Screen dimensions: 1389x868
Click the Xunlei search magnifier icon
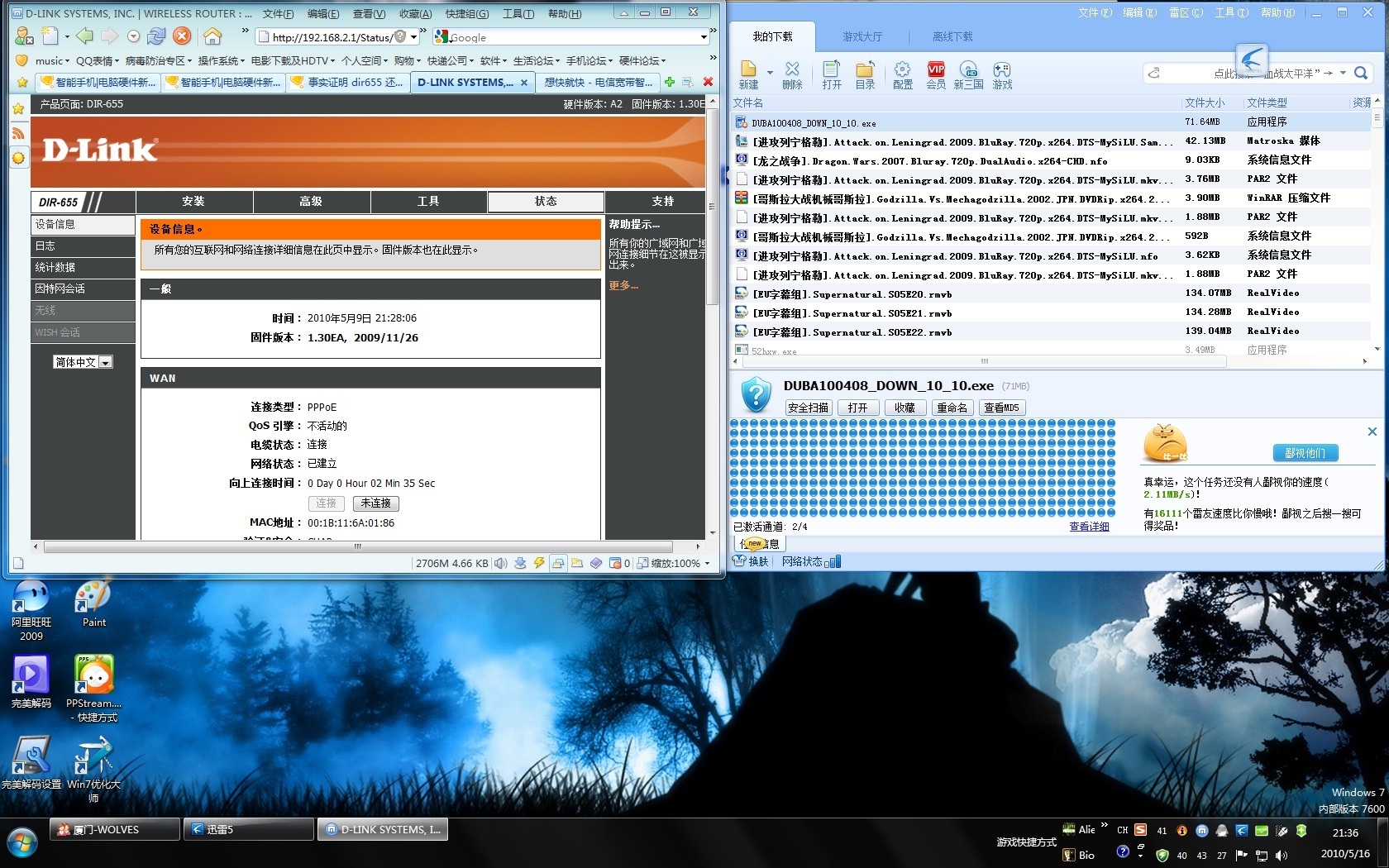click(1361, 74)
